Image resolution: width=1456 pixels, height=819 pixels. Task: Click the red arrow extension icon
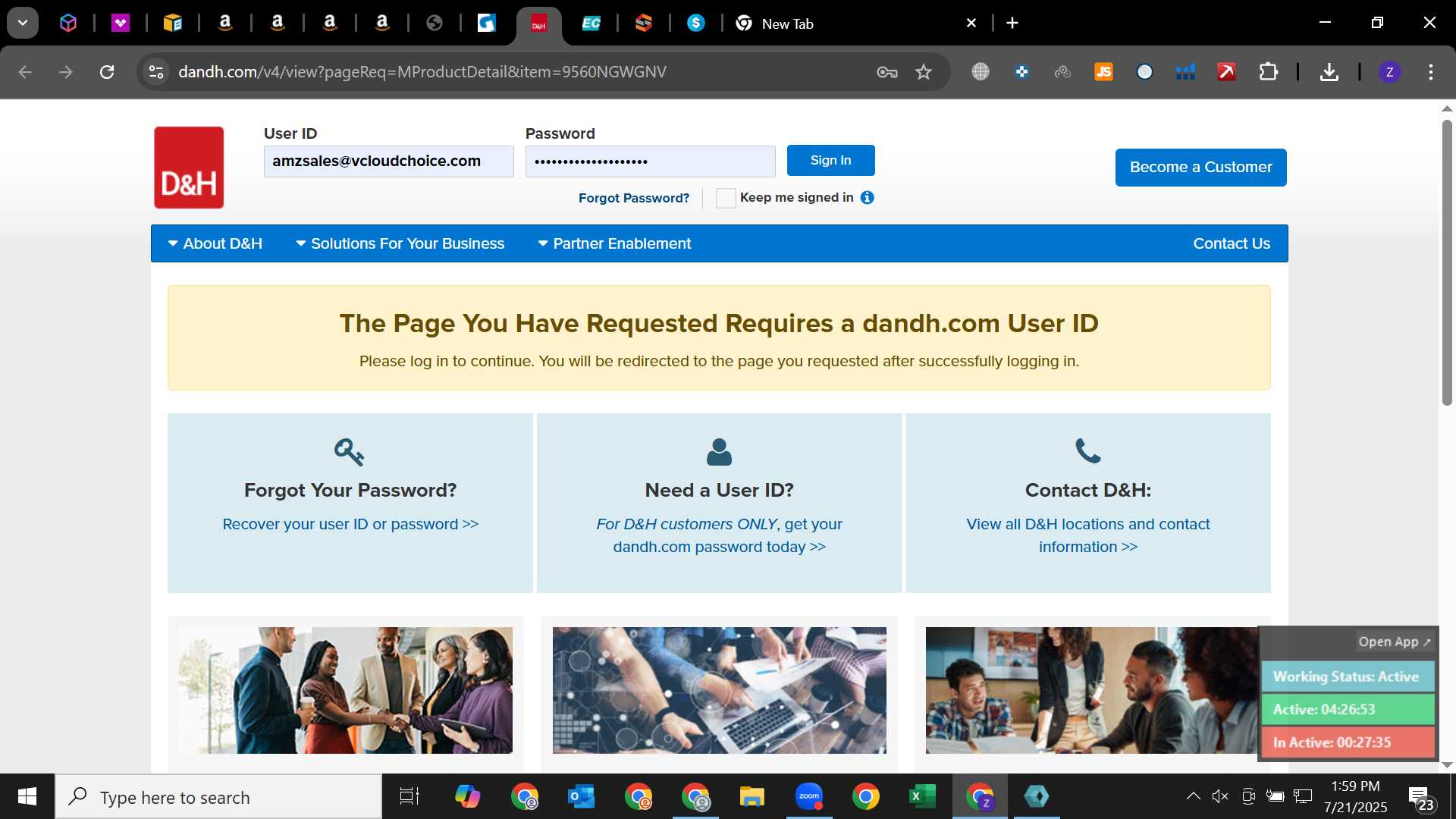coord(1226,72)
